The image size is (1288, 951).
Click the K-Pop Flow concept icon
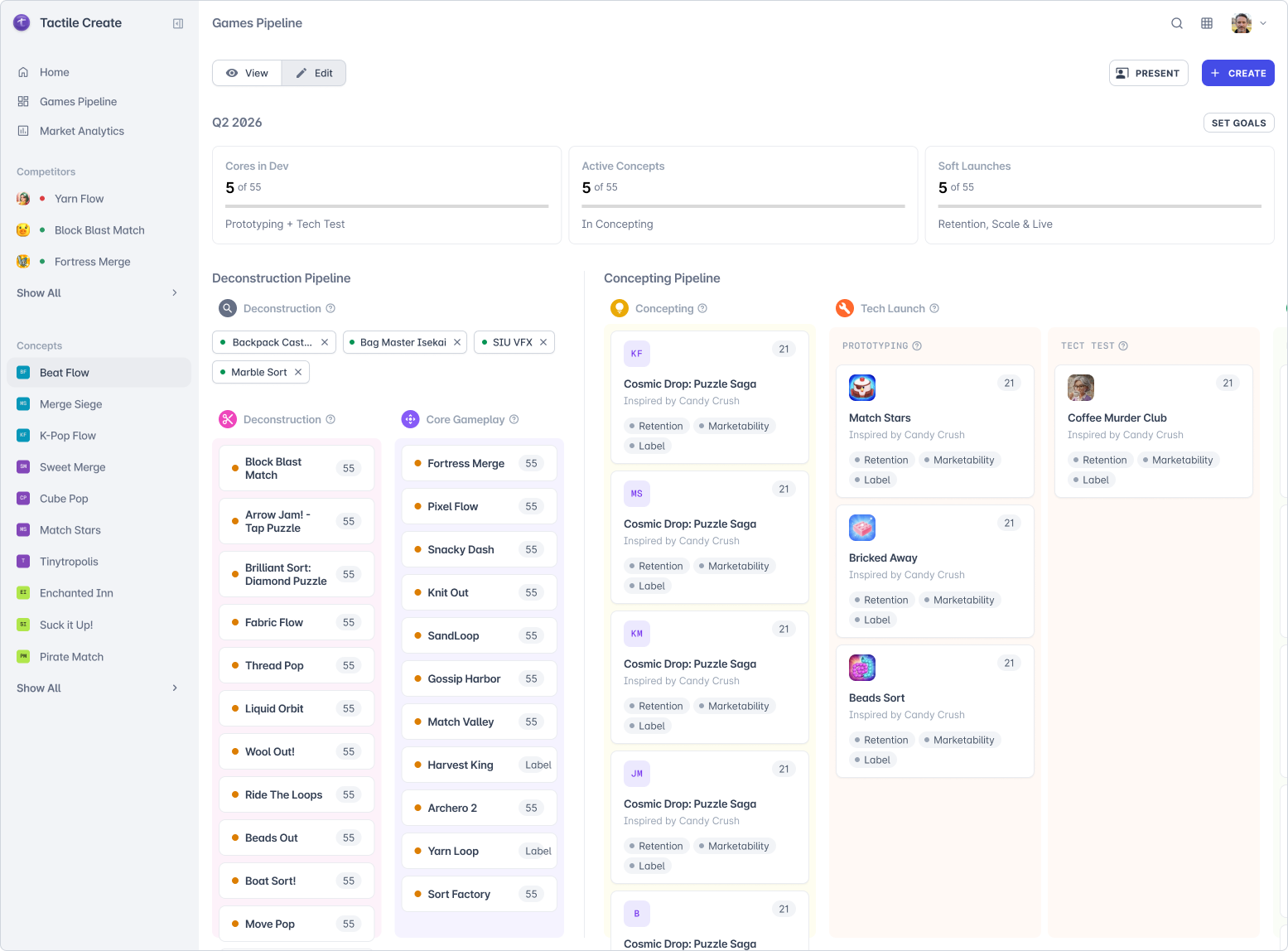pyautogui.click(x=23, y=436)
